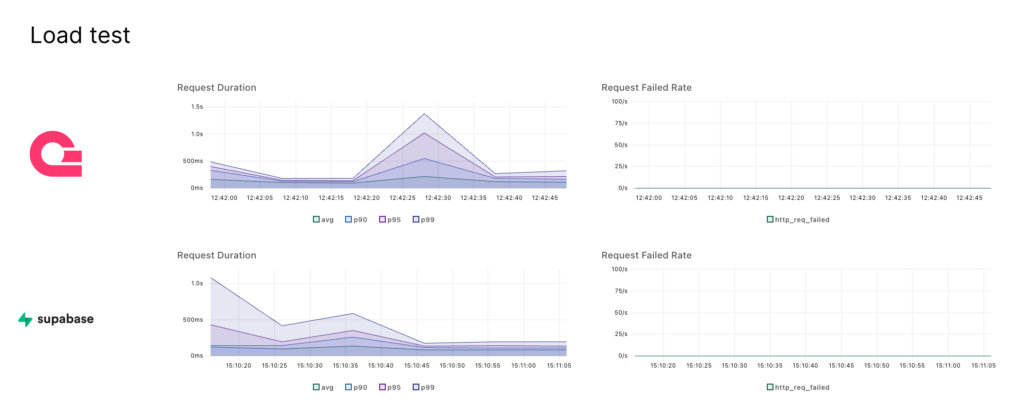Click the p99 peak in Appwrite duration chart
This screenshot has width=1024, height=403.
coord(425,114)
